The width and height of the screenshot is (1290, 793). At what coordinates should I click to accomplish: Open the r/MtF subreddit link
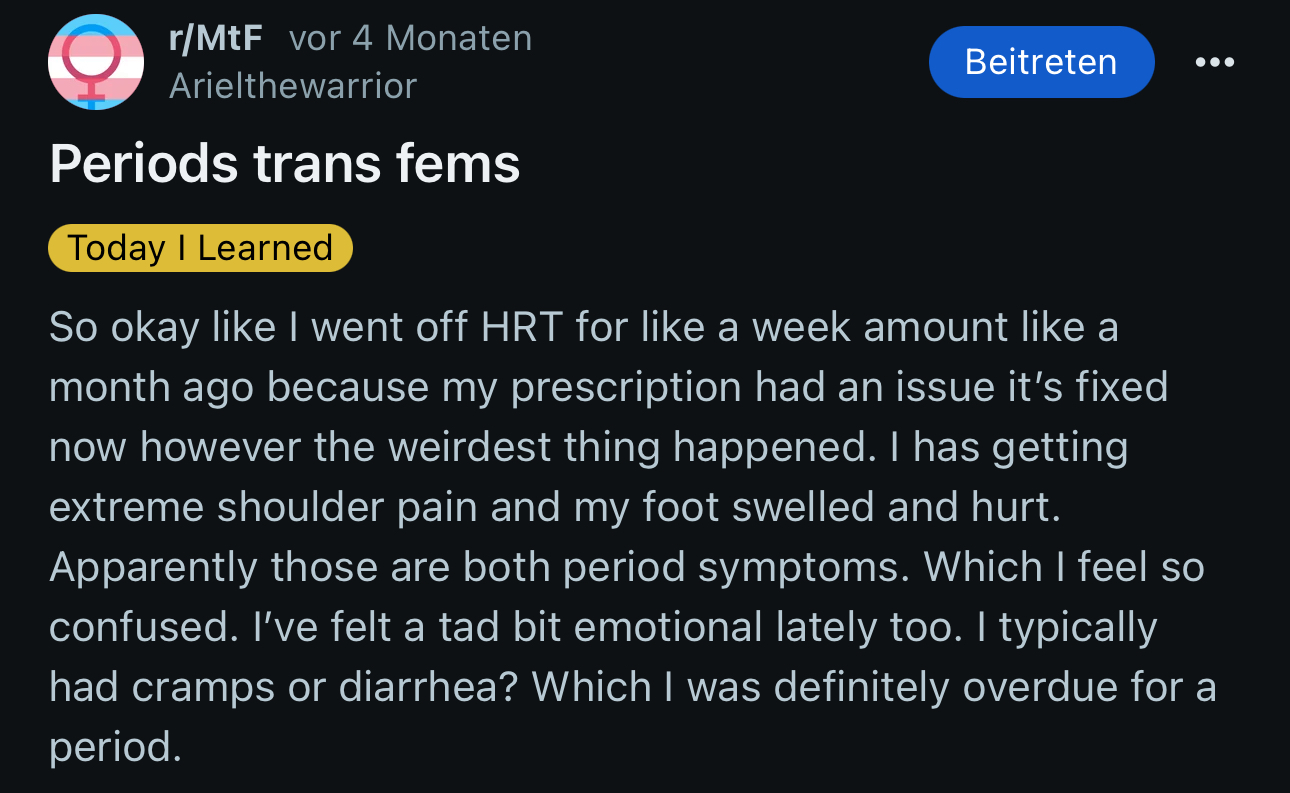click(x=216, y=38)
